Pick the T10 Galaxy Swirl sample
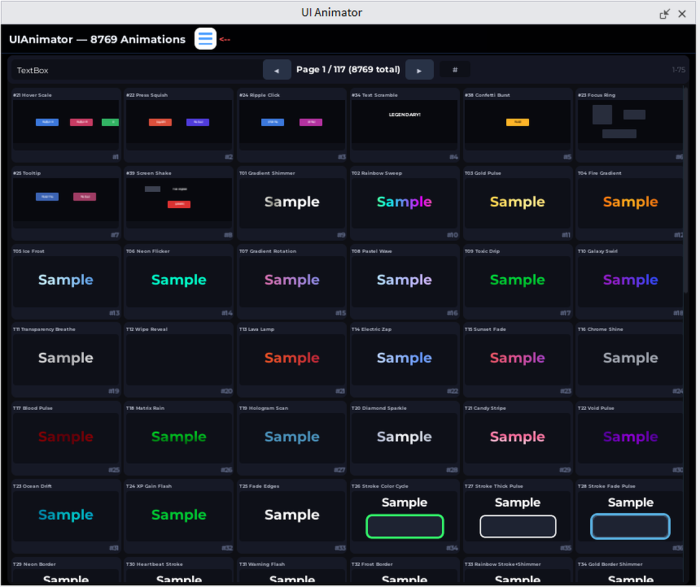The height and width of the screenshot is (587, 700). [x=630, y=280]
